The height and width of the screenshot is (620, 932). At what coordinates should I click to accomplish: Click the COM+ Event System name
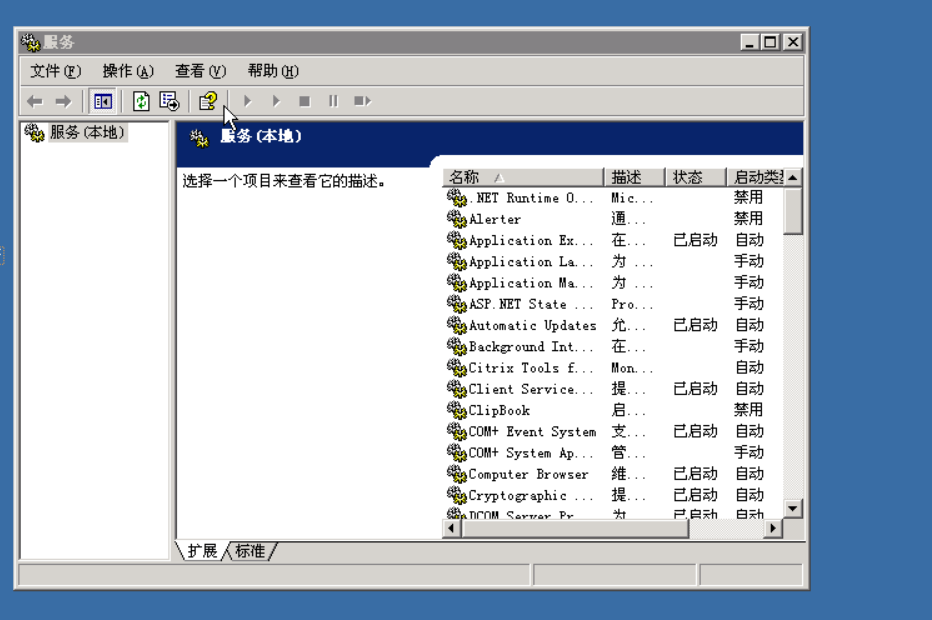point(533,432)
